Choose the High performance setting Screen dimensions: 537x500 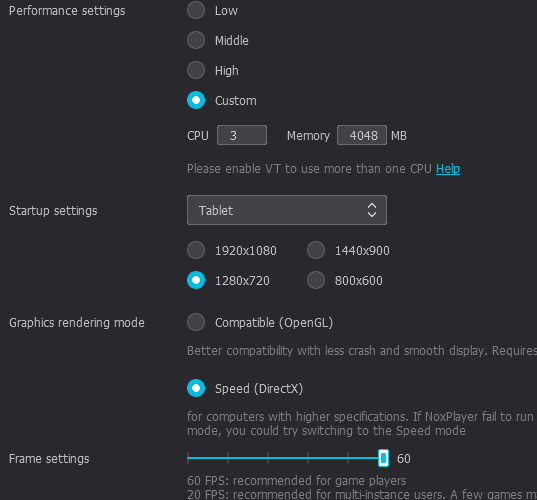(196, 70)
